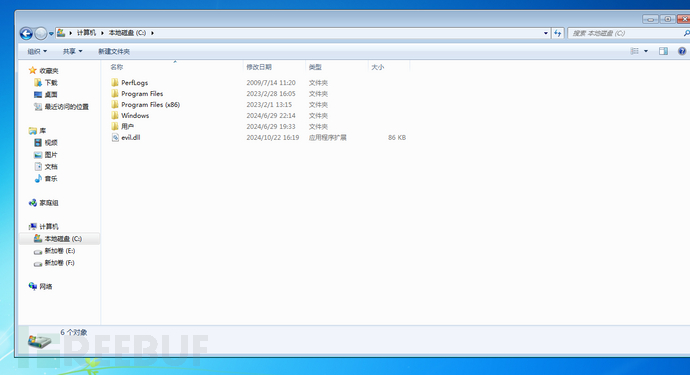690x375 pixels.
Task: Open Help with the question mark icon
Action: (x=682, y=51)
